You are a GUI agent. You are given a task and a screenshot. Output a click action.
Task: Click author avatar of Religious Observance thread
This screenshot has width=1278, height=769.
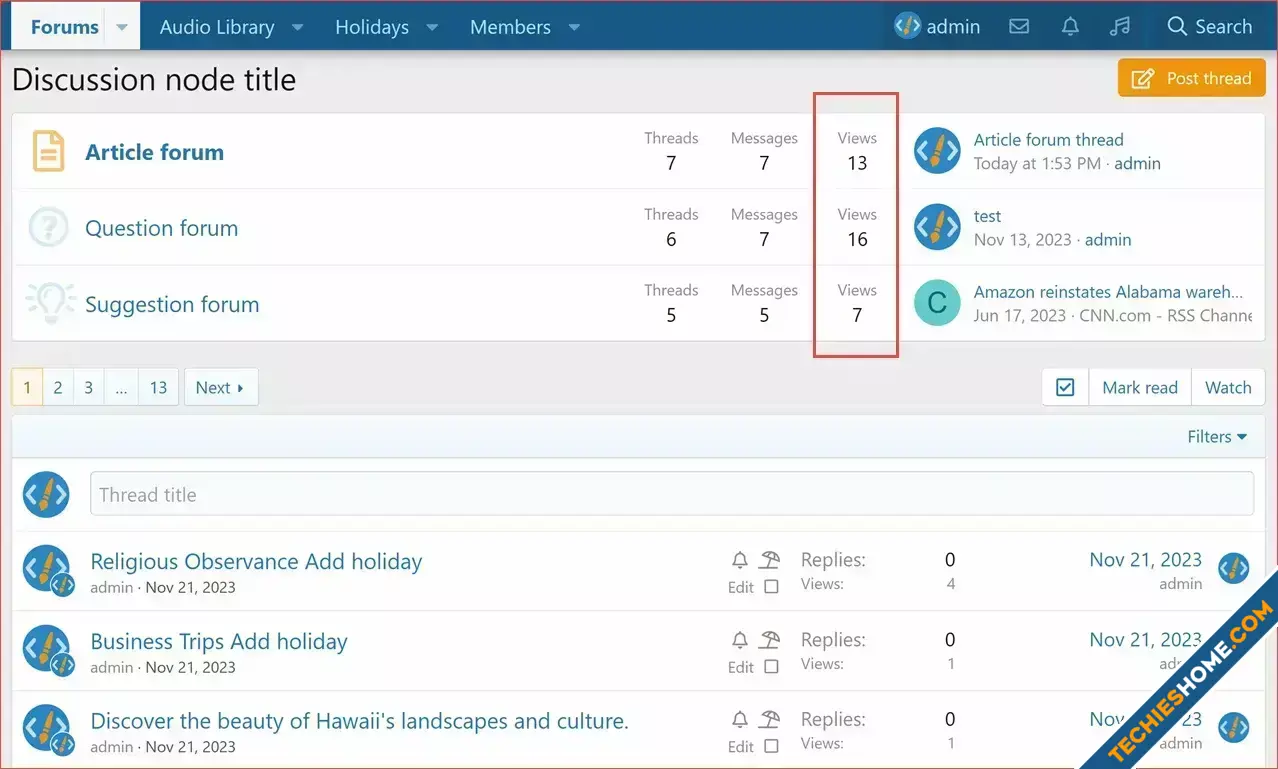click(46, 568)
